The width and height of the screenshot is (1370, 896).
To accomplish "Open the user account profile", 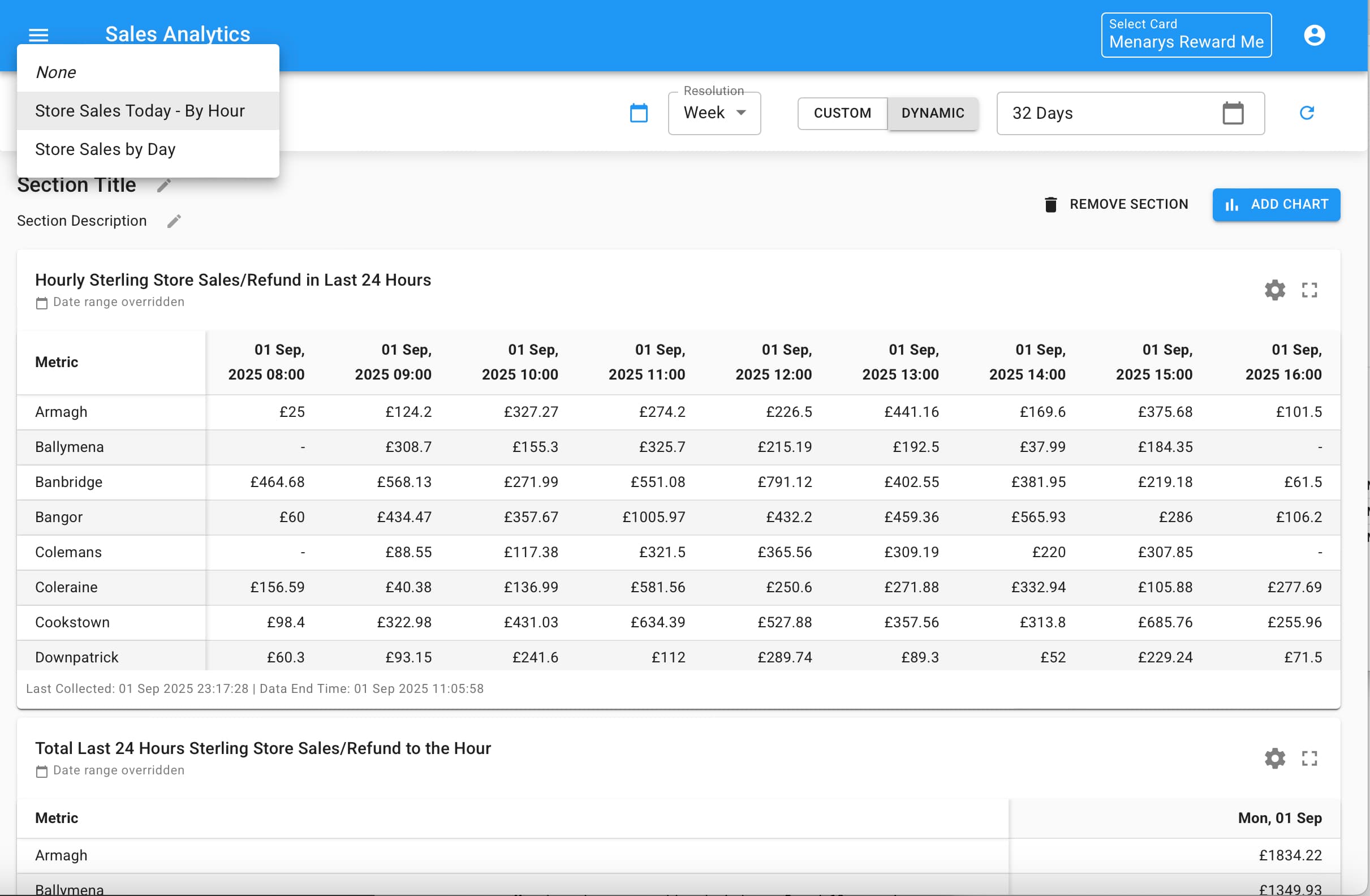I will [1314, 35].
